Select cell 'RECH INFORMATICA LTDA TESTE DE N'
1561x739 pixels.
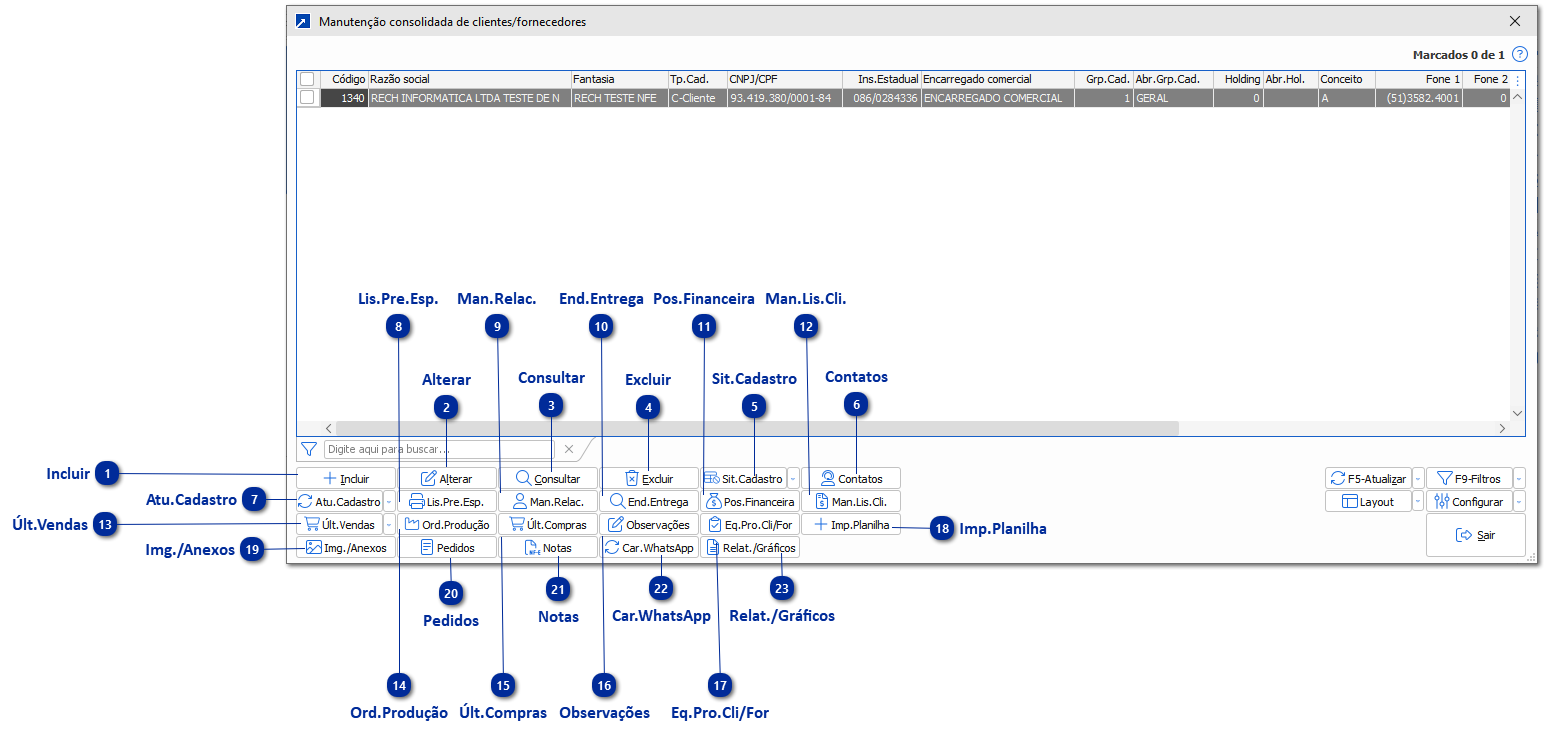(x=470, y=98)
